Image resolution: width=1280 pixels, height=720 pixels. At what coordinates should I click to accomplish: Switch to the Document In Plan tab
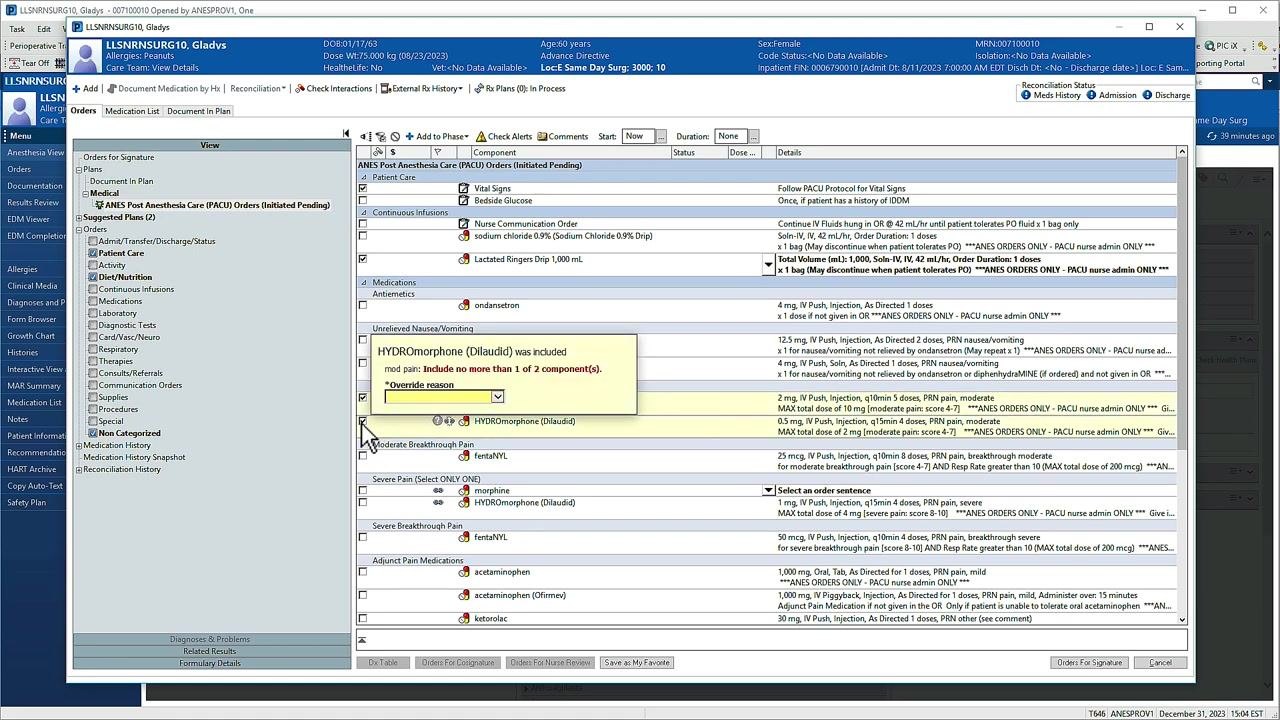(x=198, y=111)
